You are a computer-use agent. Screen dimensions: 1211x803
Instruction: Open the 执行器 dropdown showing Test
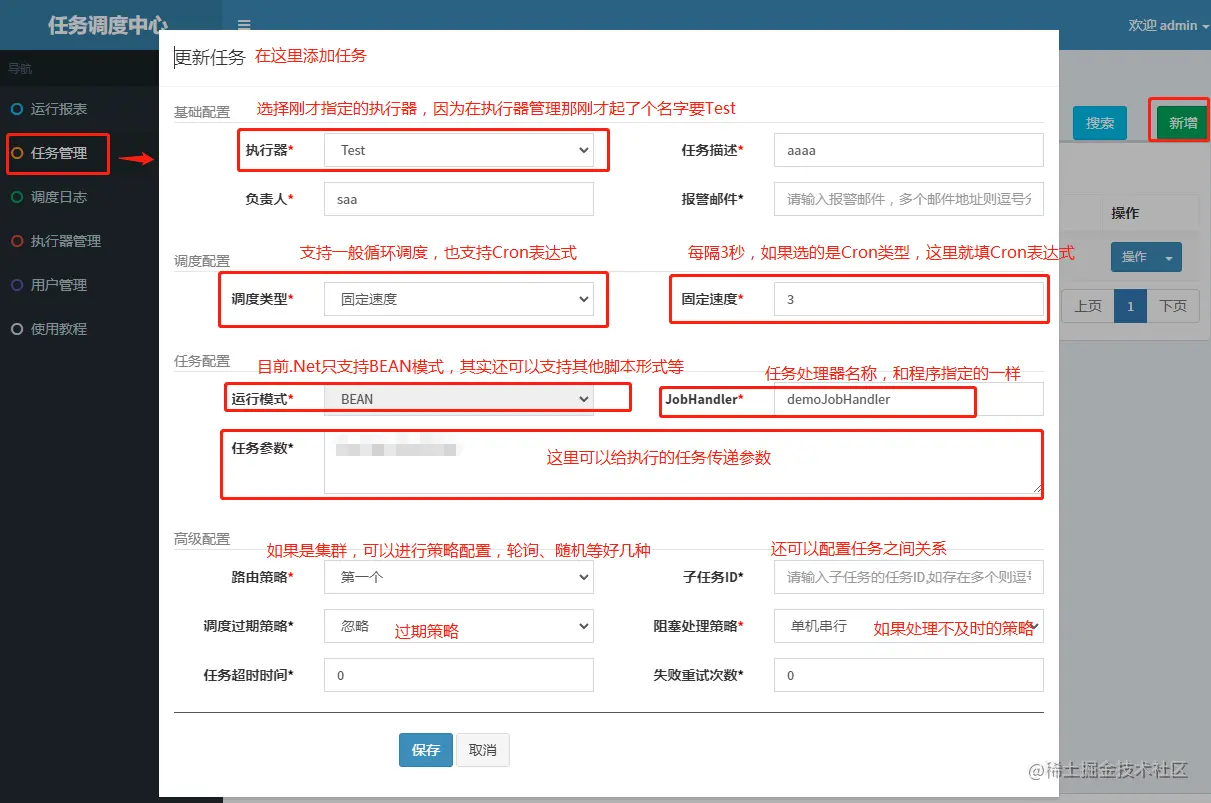459,150
